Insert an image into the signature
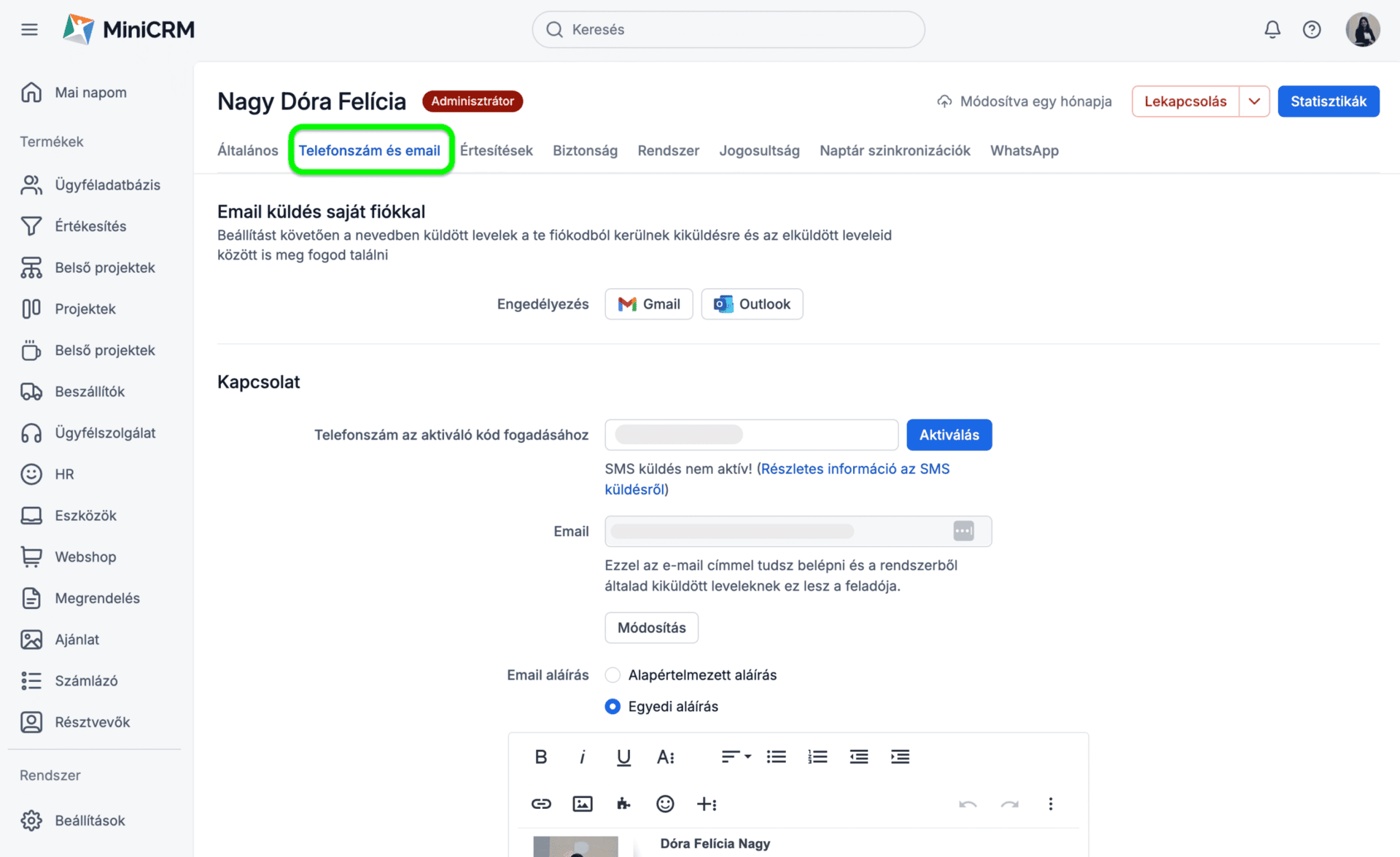 tap(582, 804)
